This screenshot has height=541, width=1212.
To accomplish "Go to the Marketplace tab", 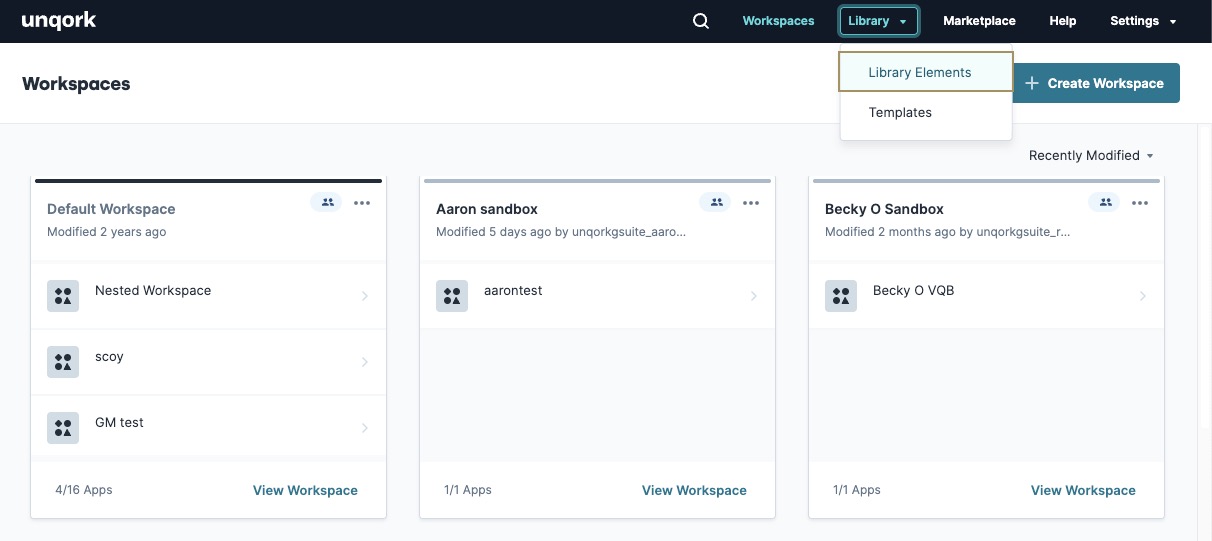I will (979, 21).
